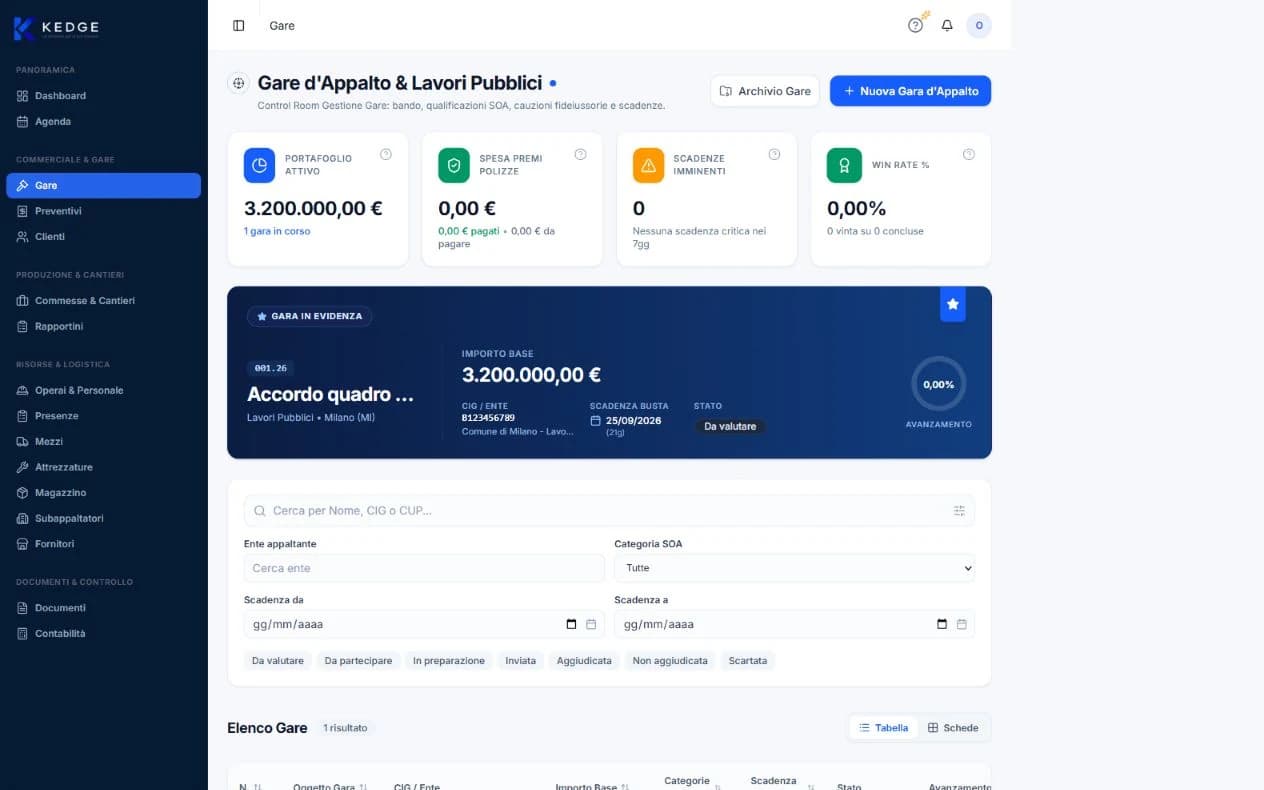Toggle the 'Inviata' filter chip

(521, 661)
